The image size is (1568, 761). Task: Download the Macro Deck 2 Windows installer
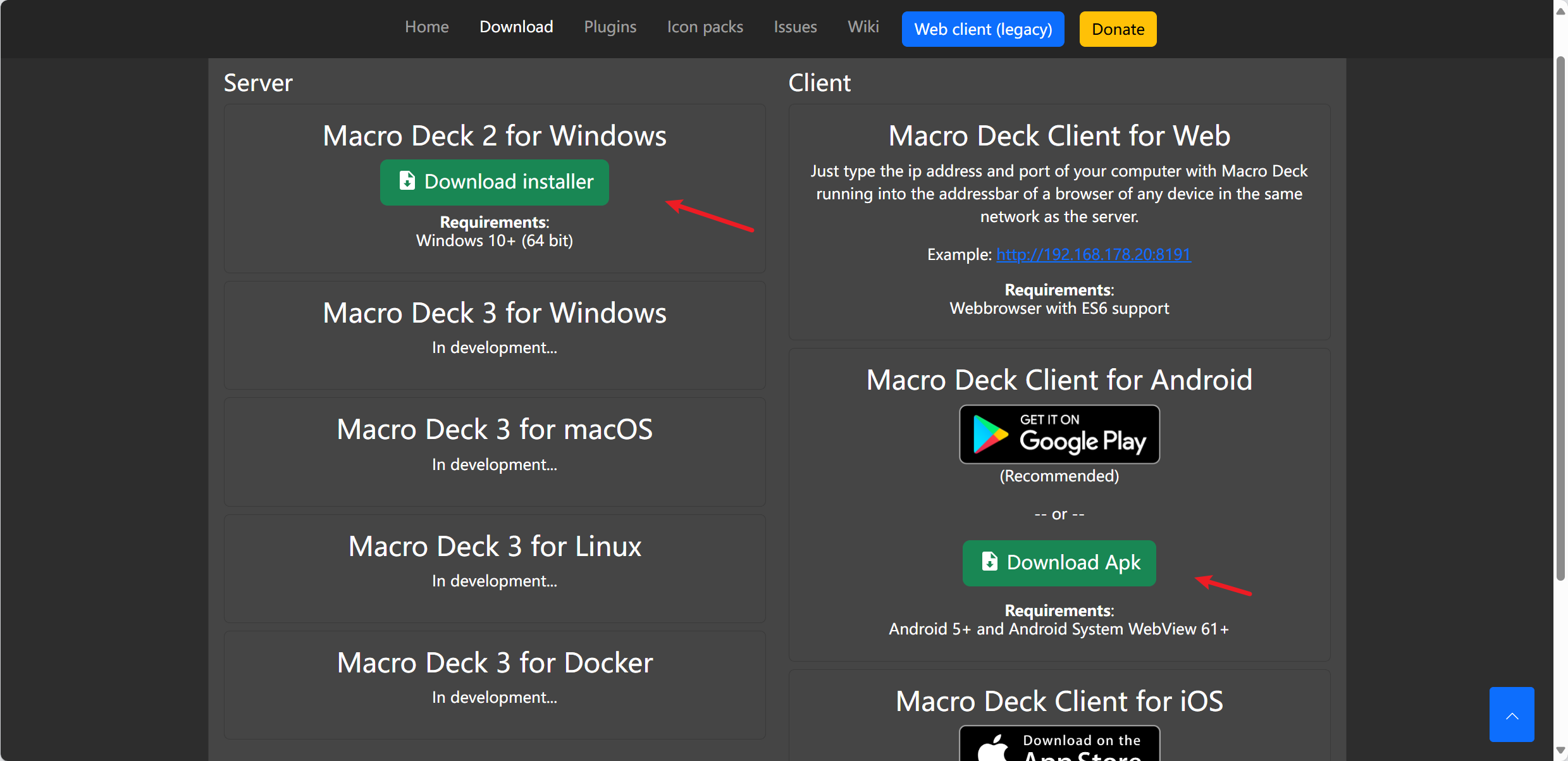point(495,182)
